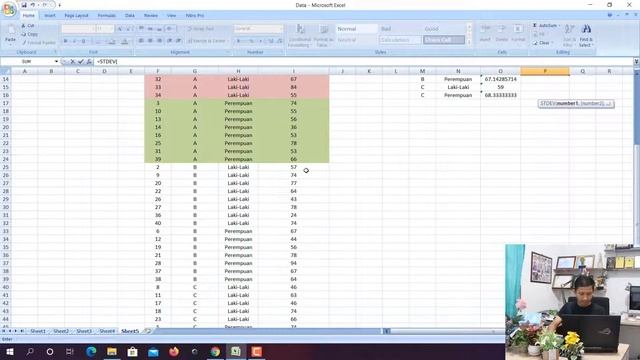This screenshot has width=640, height=360.
Task: Open Sort & Filter
Action: click(x=569, y=35)
